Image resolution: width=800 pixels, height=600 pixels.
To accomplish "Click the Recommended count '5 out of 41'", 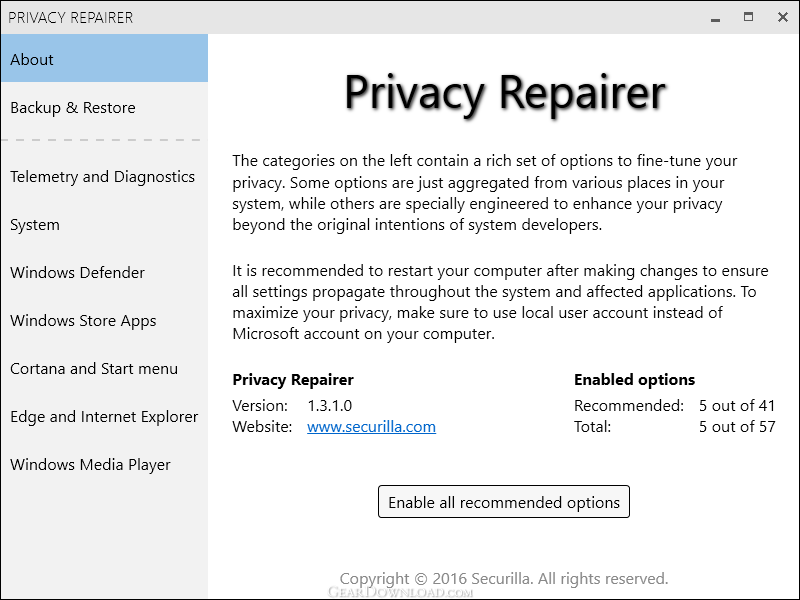I will point(737,406).
